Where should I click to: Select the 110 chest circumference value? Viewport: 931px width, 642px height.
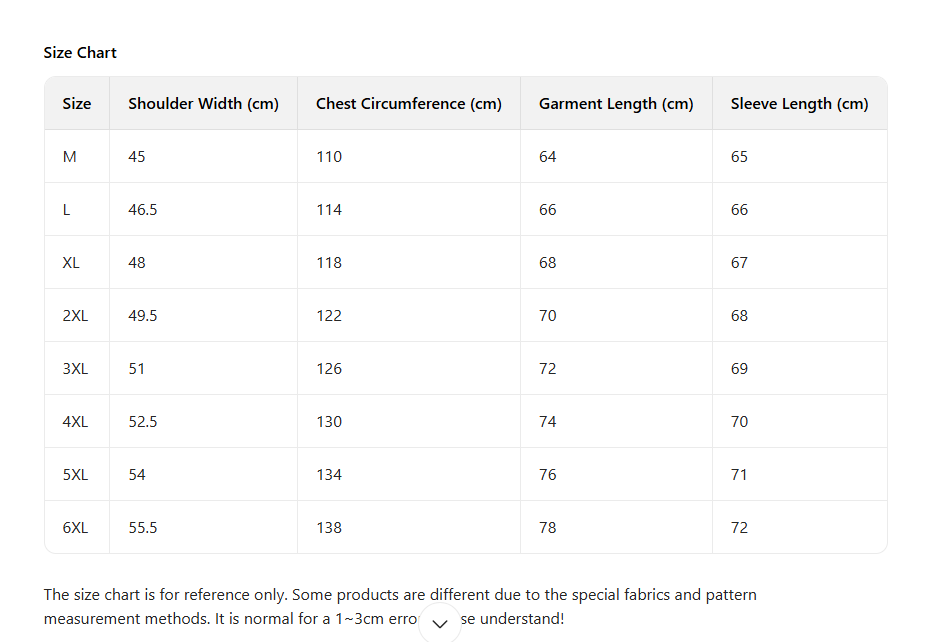[x=329, y=157]
